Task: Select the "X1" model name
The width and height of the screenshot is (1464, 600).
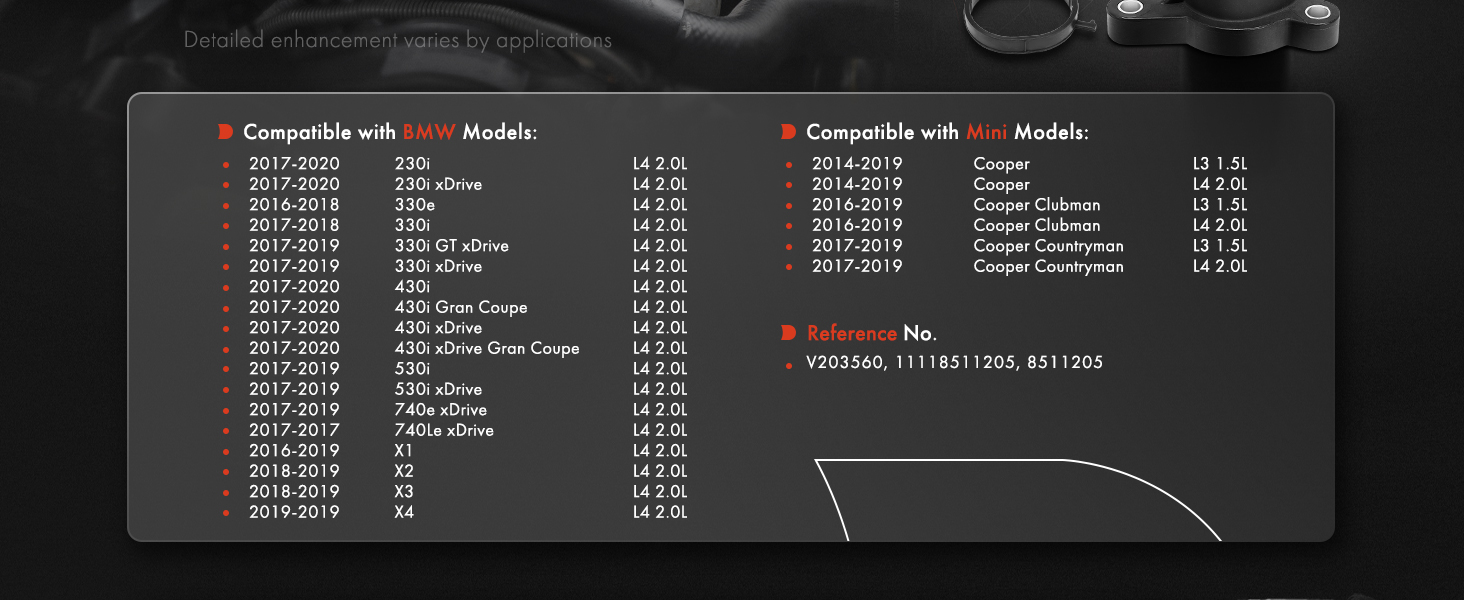Action: [x=404, y=451]
